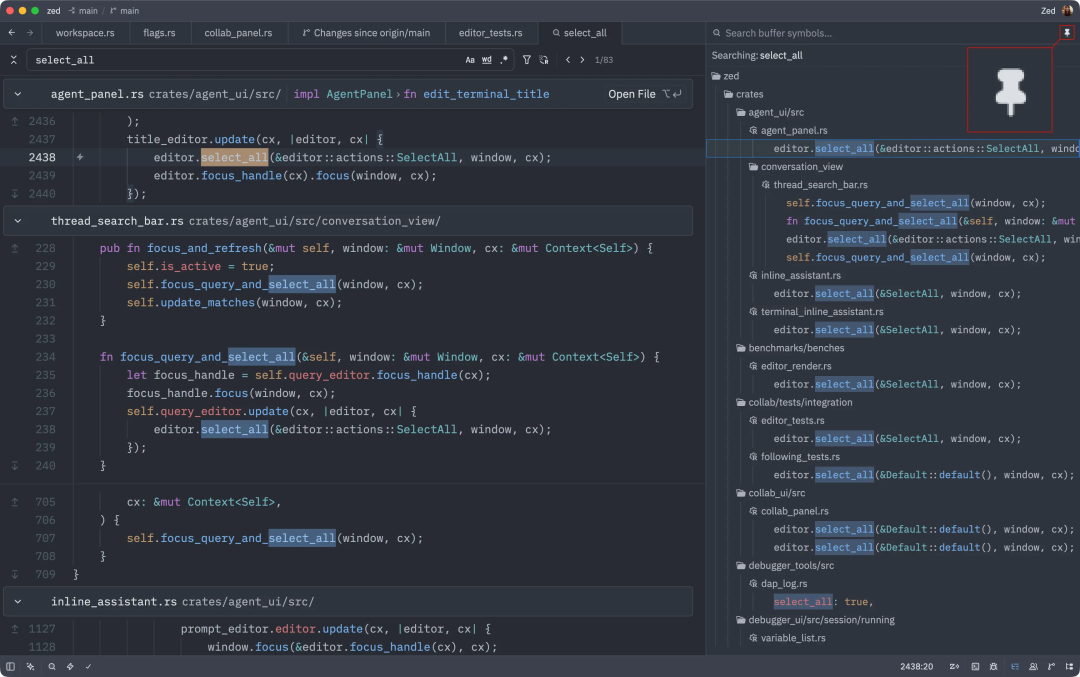Select the select_all search tab
Screen dimensions: 1080x677
click(x=579, y=32)
